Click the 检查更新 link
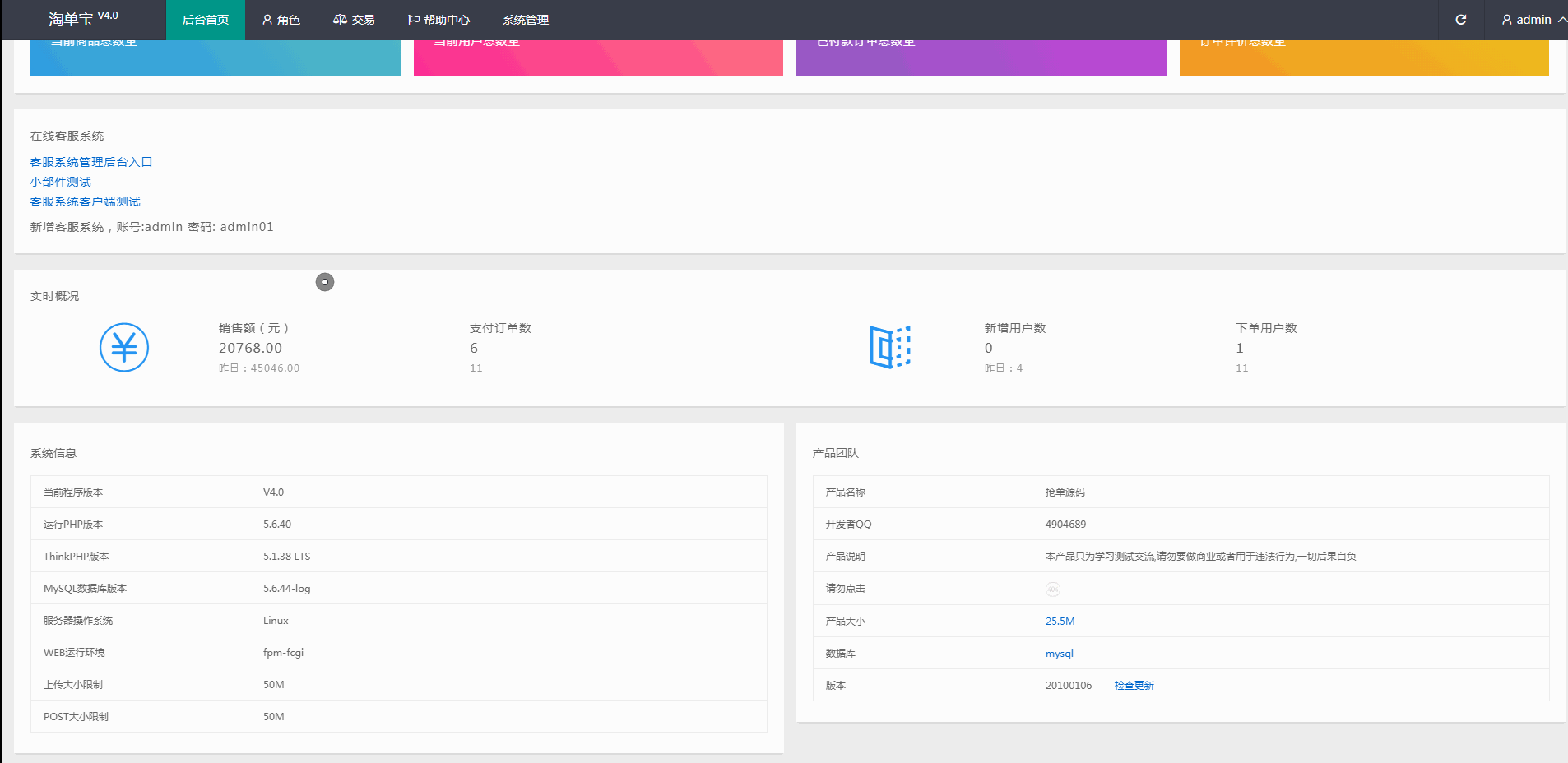The height and width of the screenshot is (763, 1568). (1134, 685)
